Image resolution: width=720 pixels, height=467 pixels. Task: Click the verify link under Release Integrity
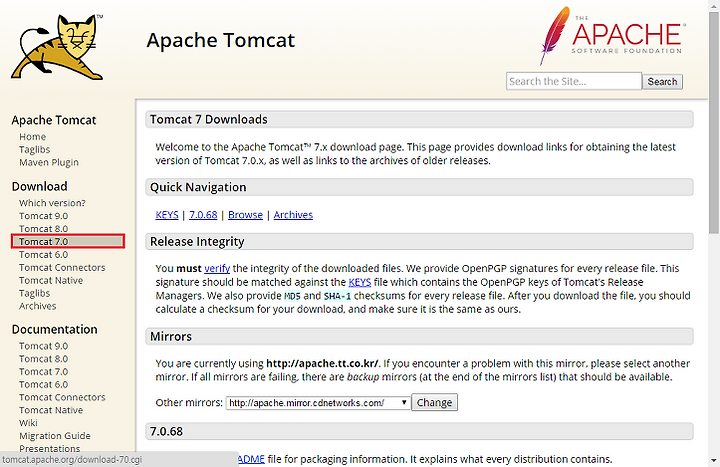coord(217,268)
